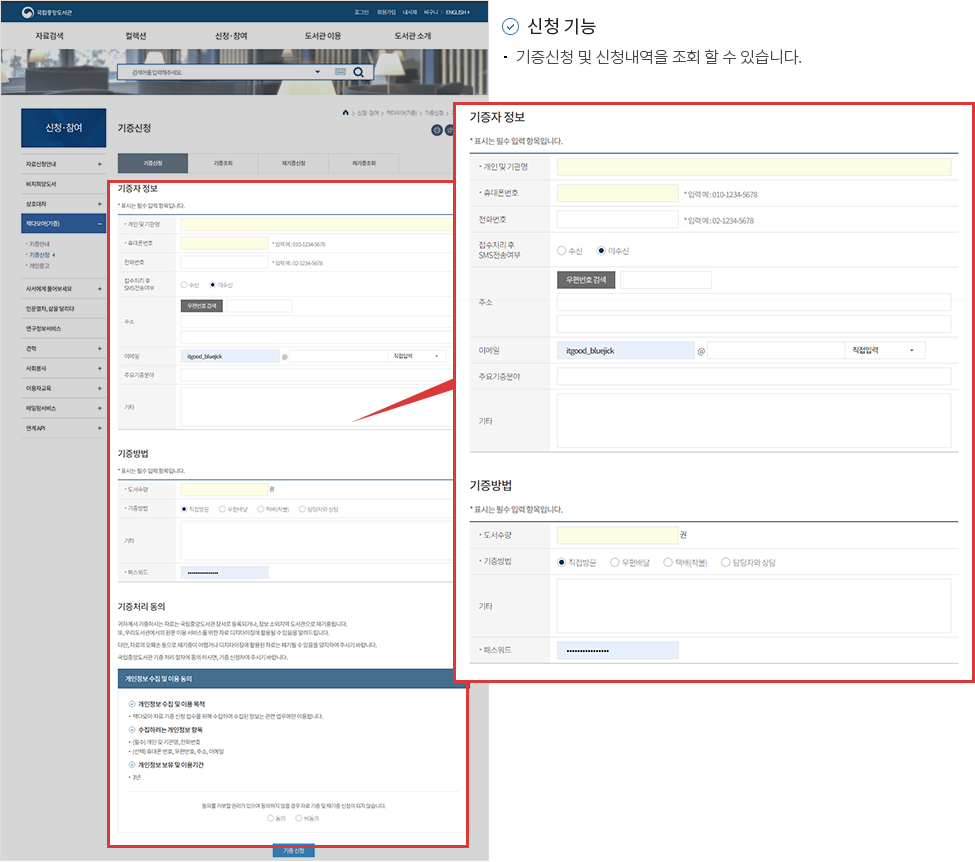Switch to the 기증조회 tab
The height and width of the screenshot is (862, 975).
tap(223, 163)
